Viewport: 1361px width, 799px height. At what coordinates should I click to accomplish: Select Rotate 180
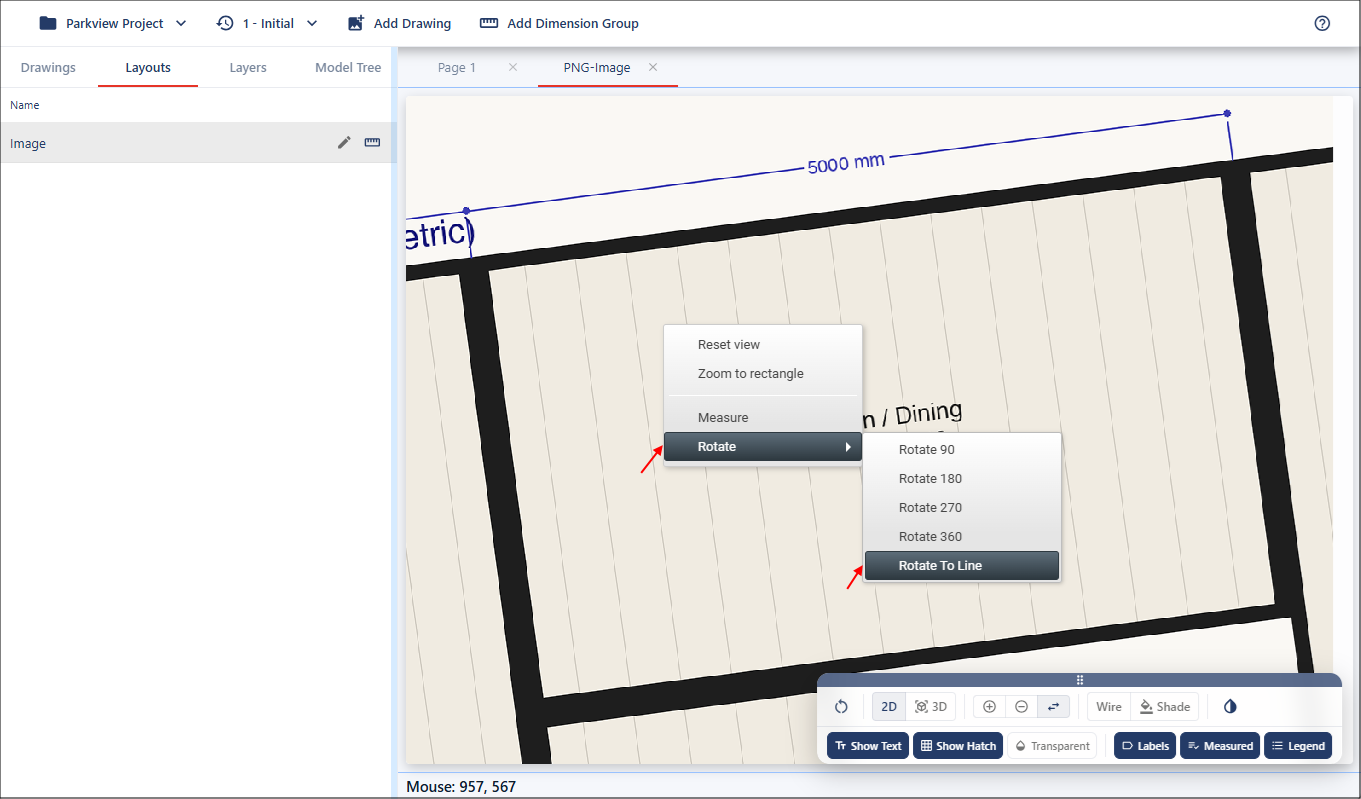(961, 478)
